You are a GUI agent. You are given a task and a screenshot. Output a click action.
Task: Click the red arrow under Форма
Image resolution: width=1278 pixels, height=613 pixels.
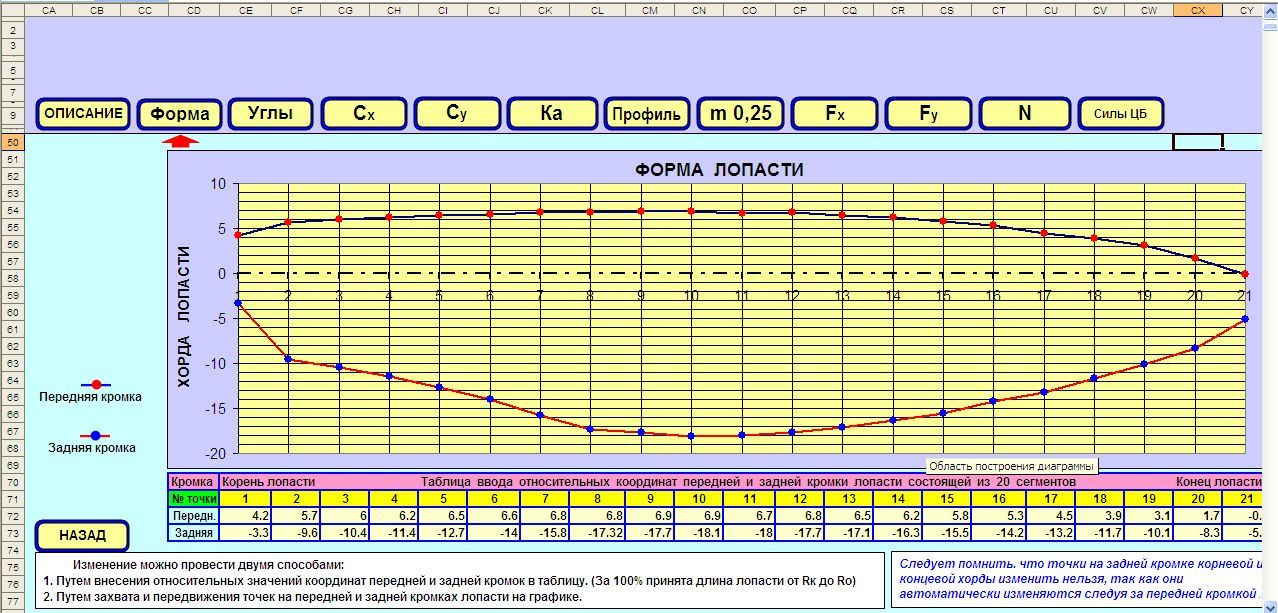pyautogui.click(x=180, y=140)
